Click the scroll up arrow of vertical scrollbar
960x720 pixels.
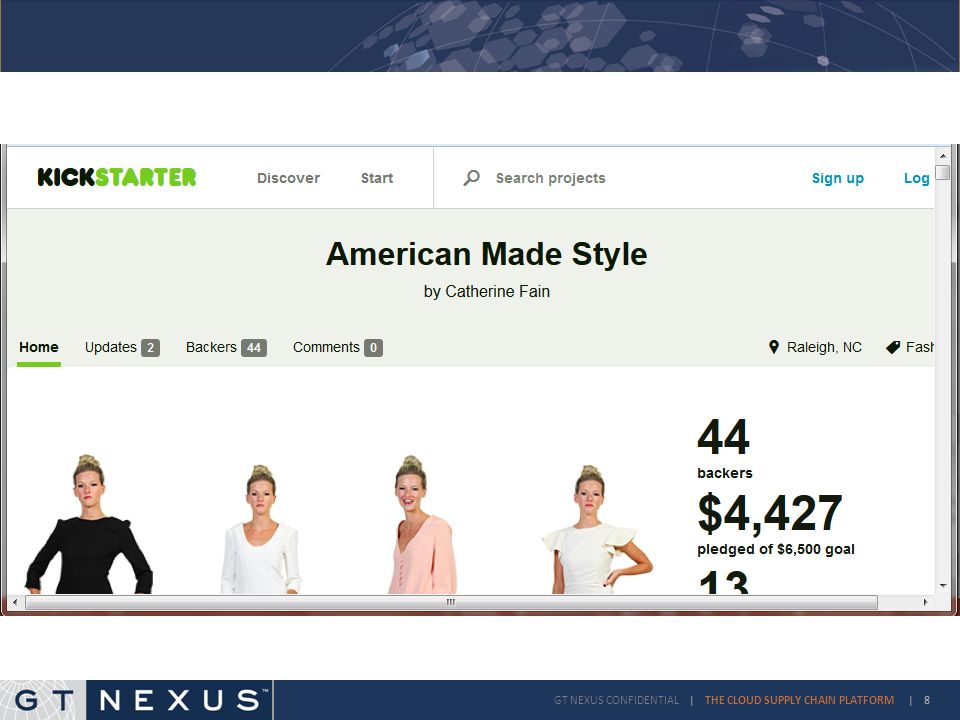click(943, 156)
